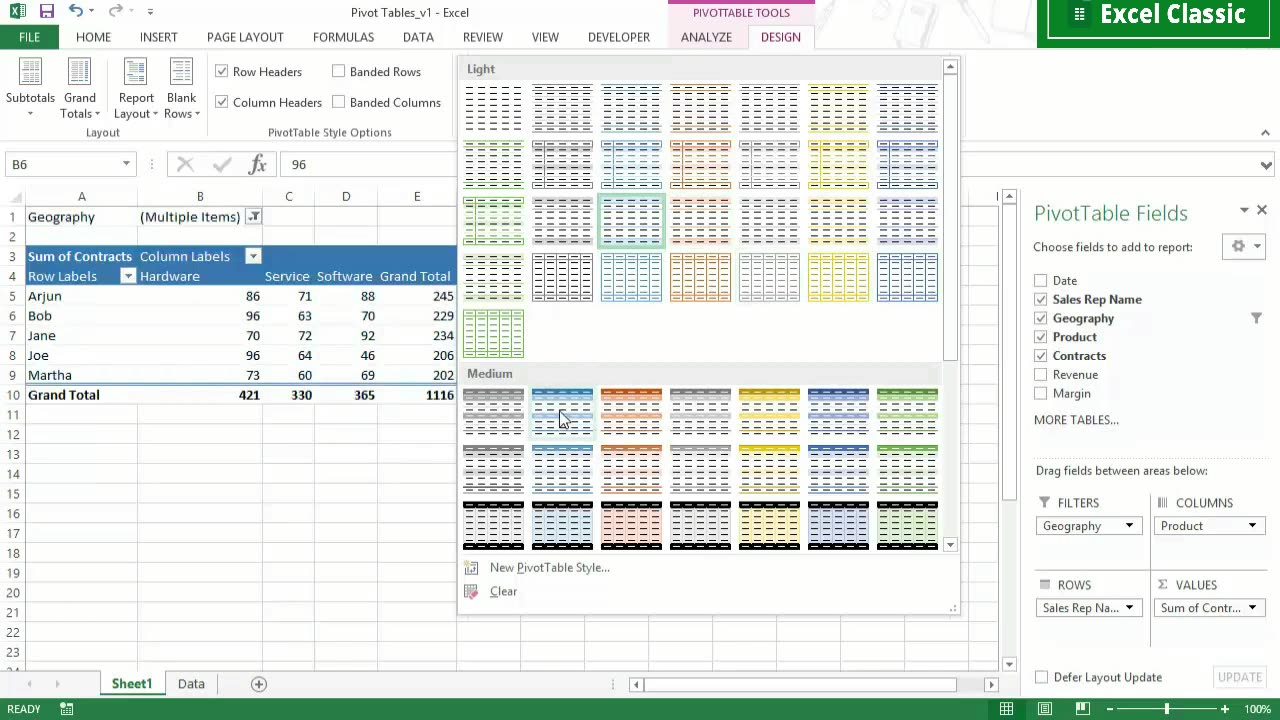
Task: Switch to Page Layout view in status bar
Action: point(1045,709)
